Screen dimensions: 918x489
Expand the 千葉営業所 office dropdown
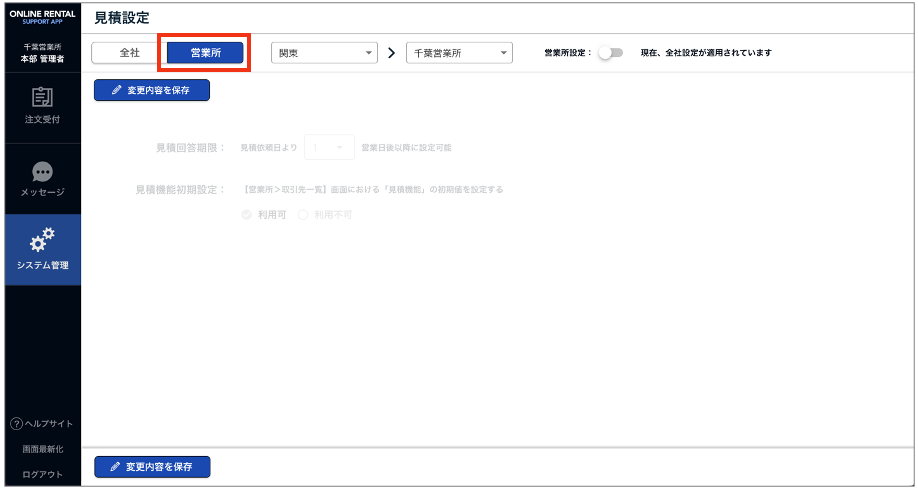459,53
